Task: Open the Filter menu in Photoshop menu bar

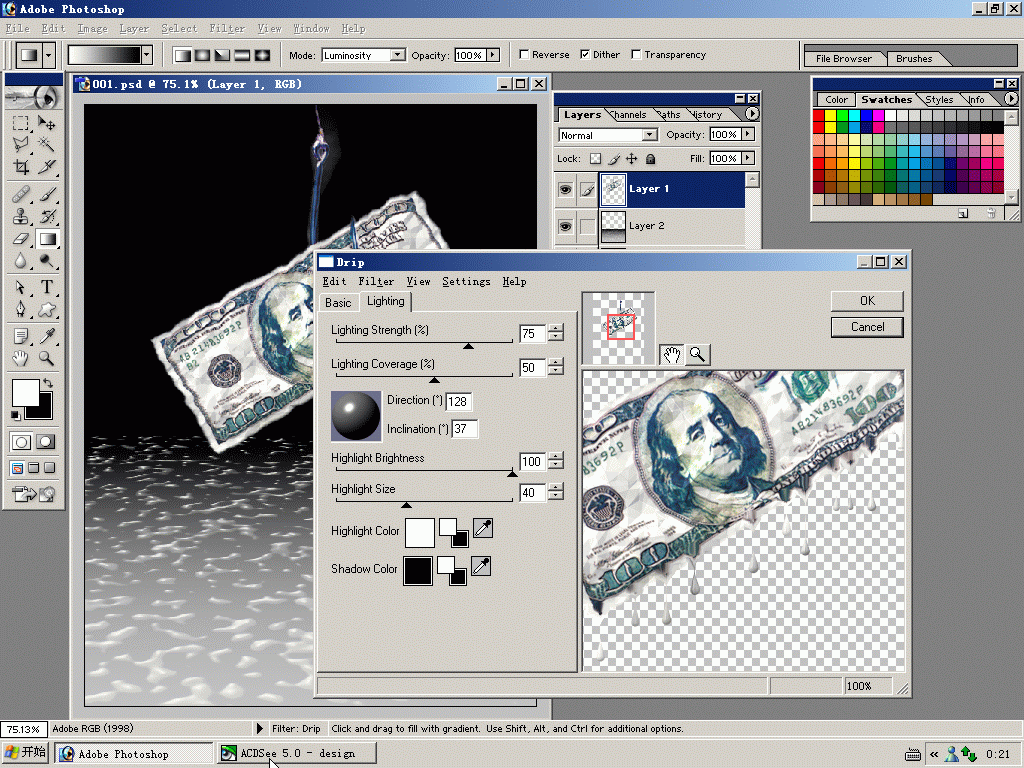Action: [227, 29]
